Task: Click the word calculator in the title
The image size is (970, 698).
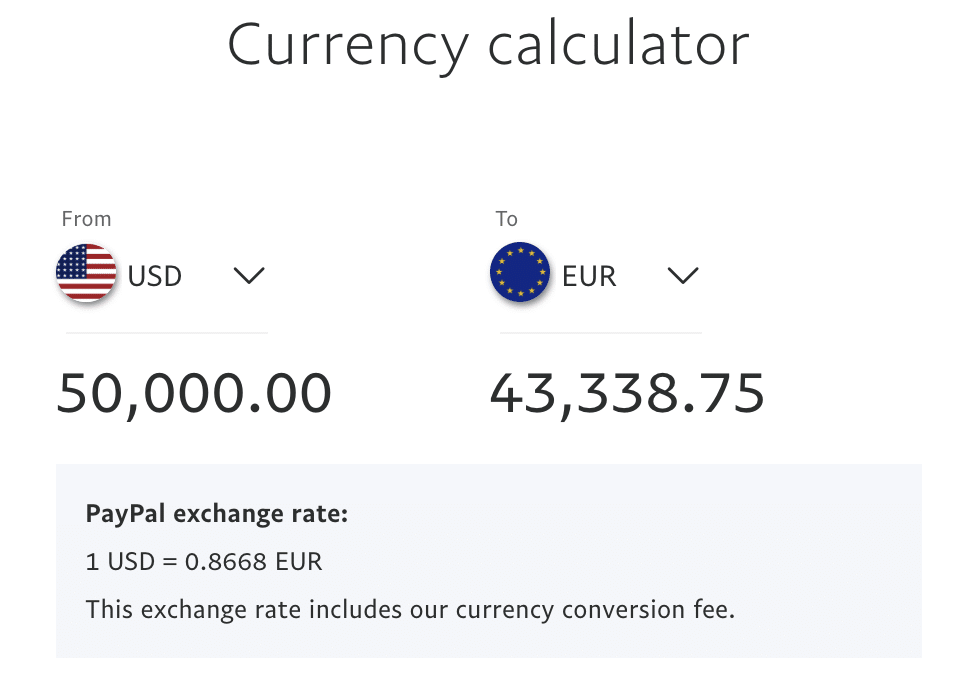Action: click(619, 45)
